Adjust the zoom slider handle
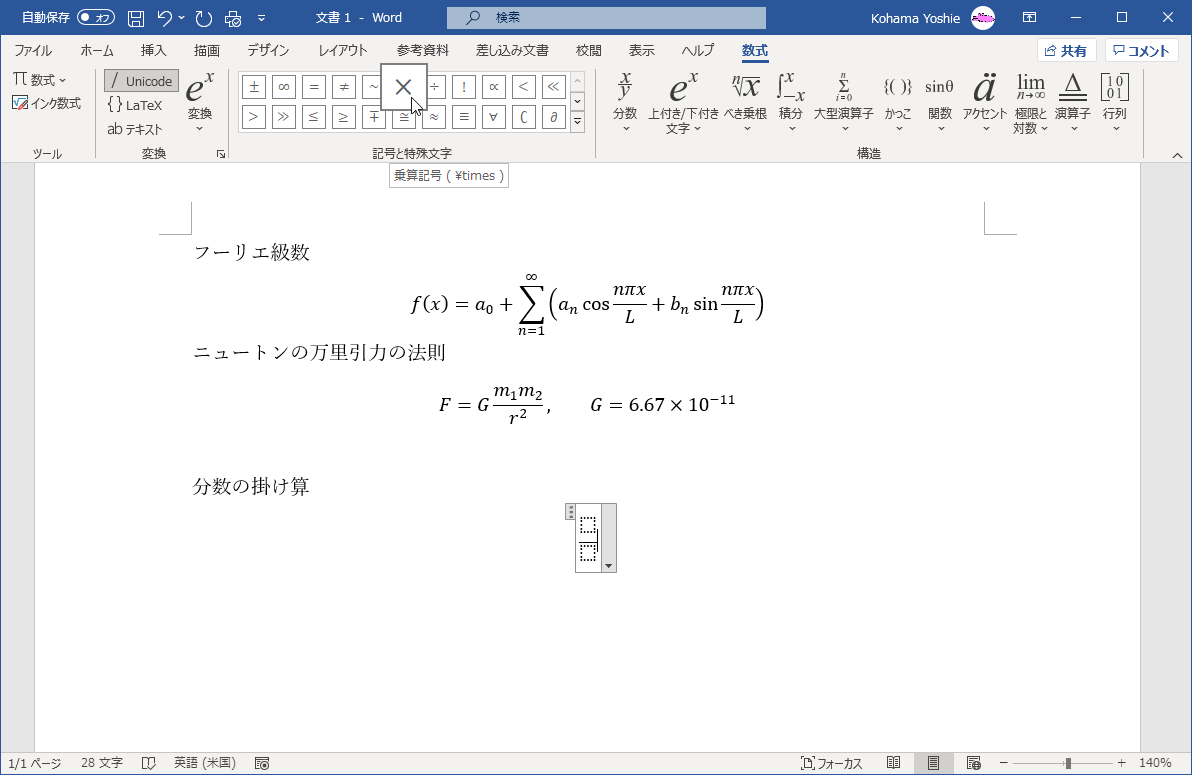The width and height of the screenshot is (1192, 775). click(x=1068, y=763)
